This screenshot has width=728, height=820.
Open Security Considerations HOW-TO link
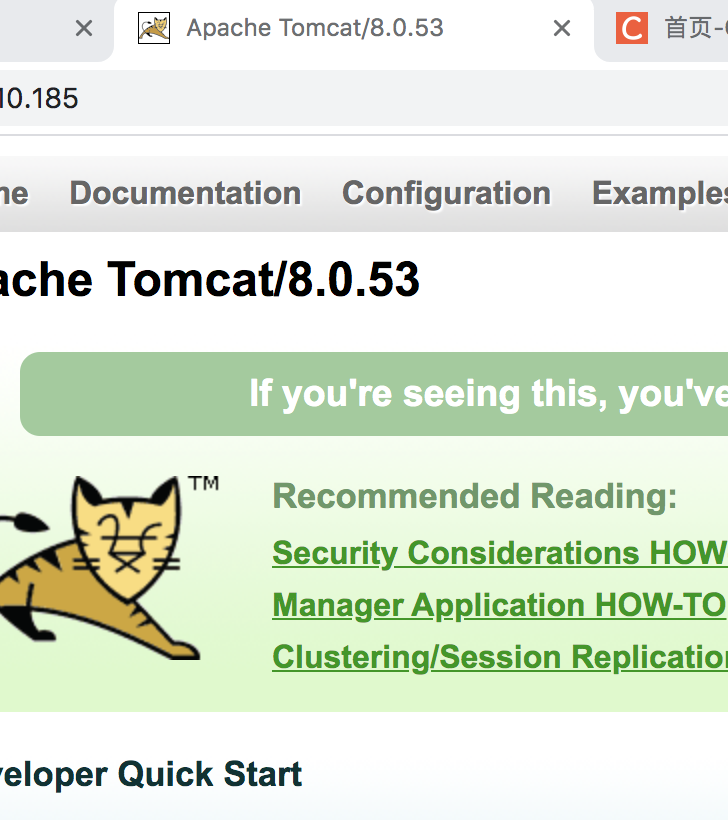pos(500,553)
